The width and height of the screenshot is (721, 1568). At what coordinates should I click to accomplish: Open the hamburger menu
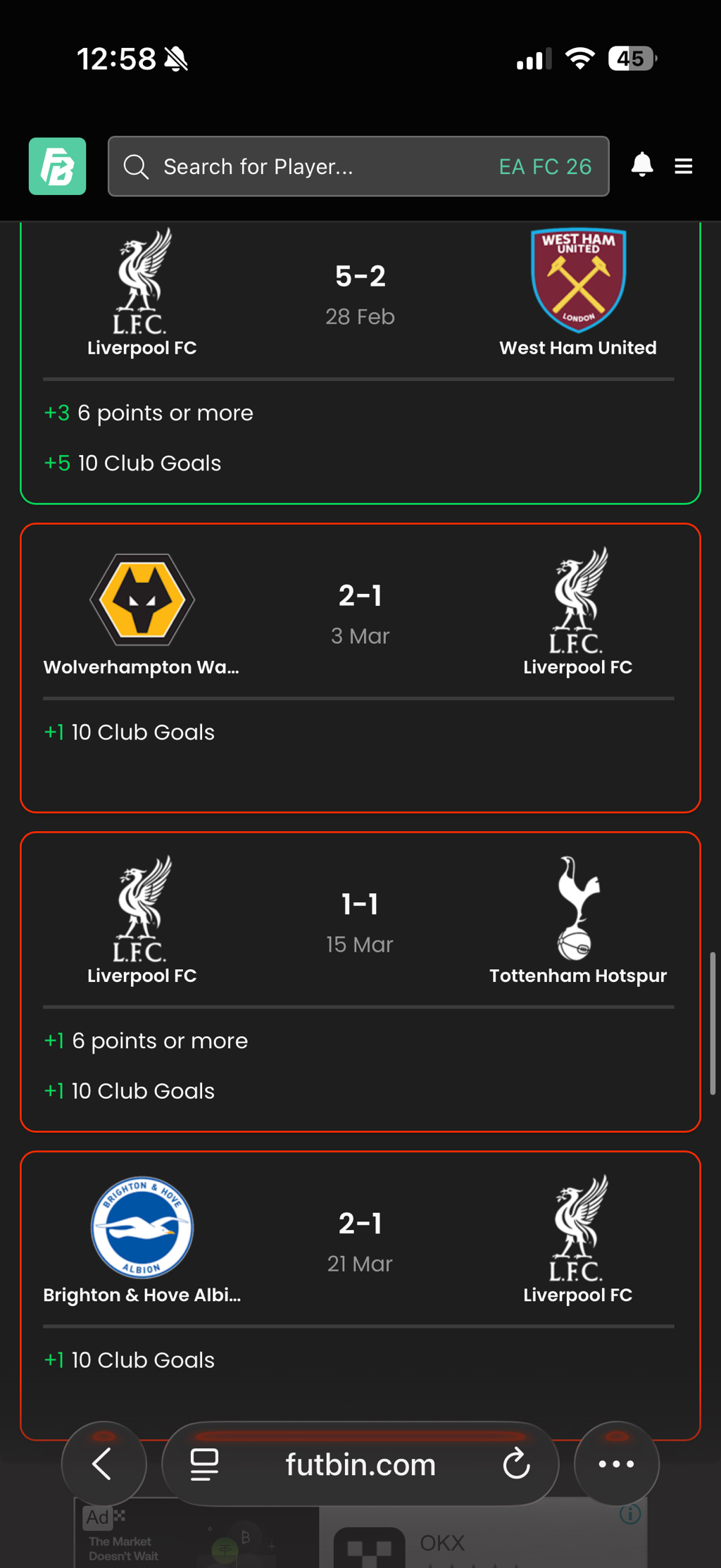(683, 166)
